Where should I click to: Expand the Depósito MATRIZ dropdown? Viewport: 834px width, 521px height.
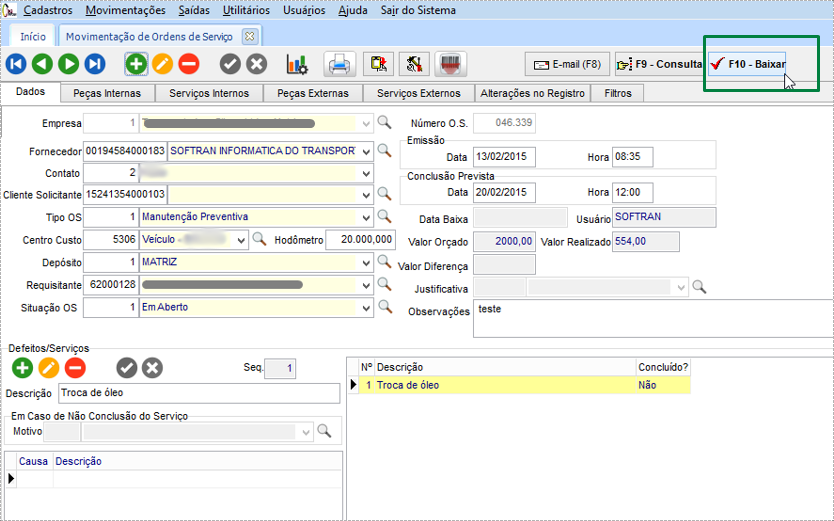click(364, 262)
